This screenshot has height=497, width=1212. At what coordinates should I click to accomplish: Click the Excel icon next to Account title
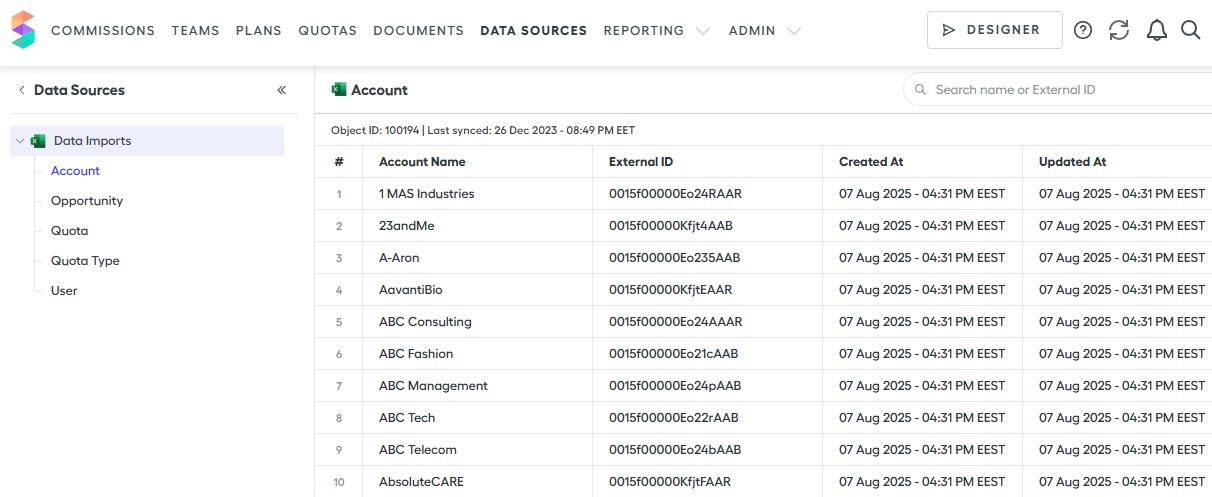tap(339, 90)
